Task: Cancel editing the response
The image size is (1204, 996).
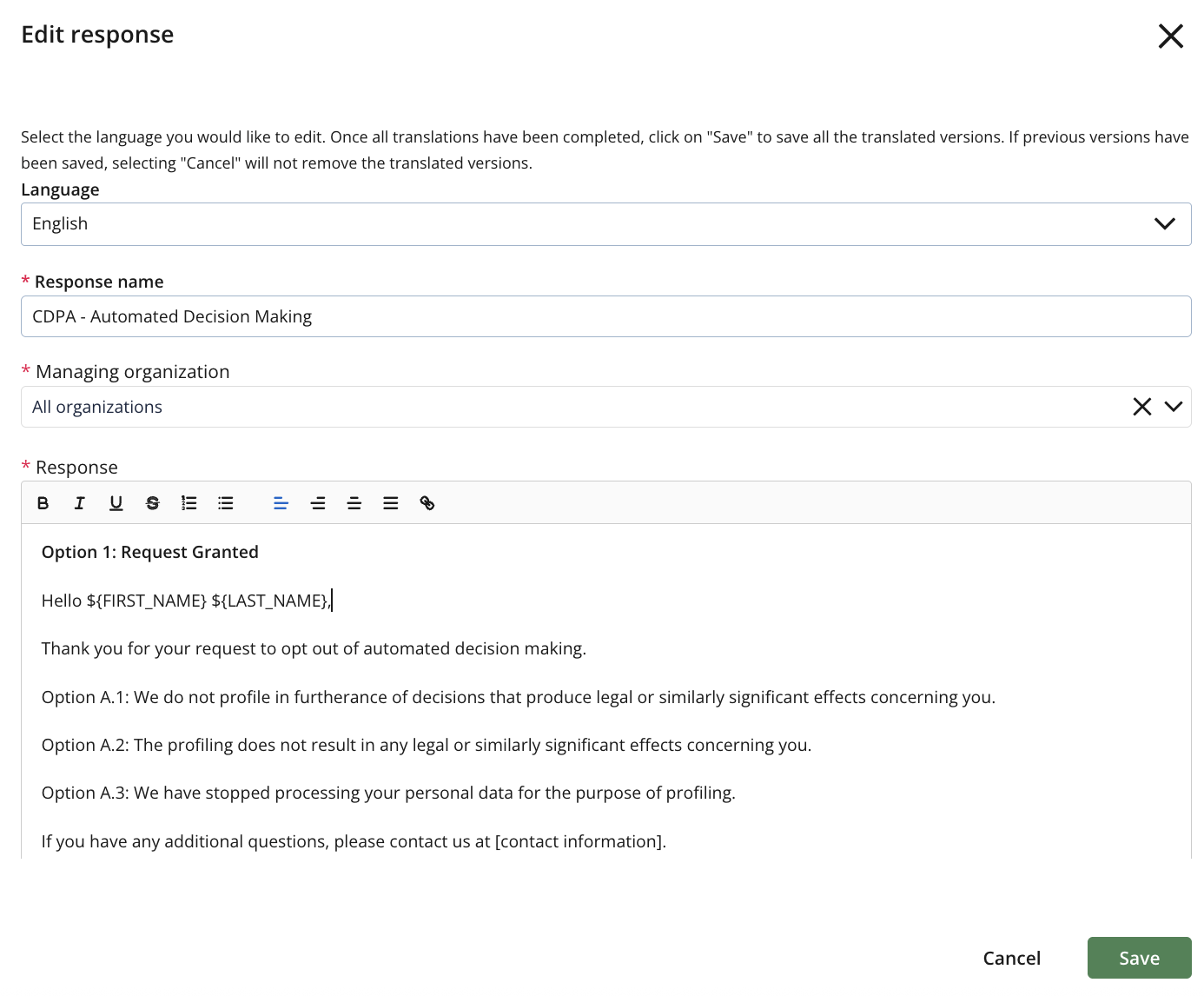Action: (1011, 958)
